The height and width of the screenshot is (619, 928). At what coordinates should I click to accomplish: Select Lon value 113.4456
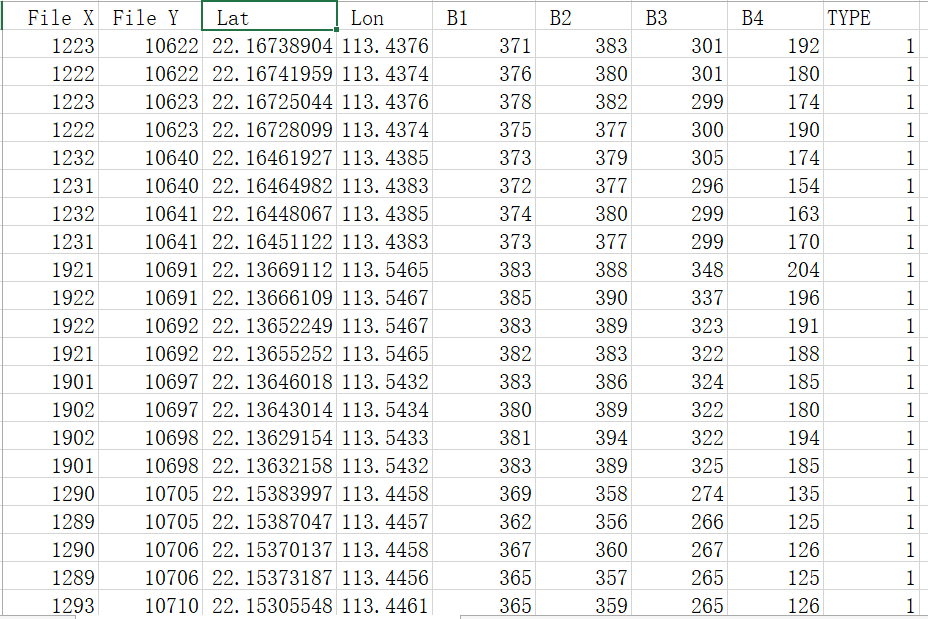(x=385, y=577)
